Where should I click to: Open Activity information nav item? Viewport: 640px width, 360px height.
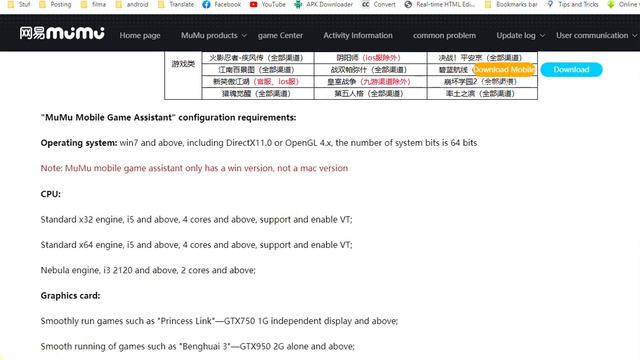pos(358,36)
